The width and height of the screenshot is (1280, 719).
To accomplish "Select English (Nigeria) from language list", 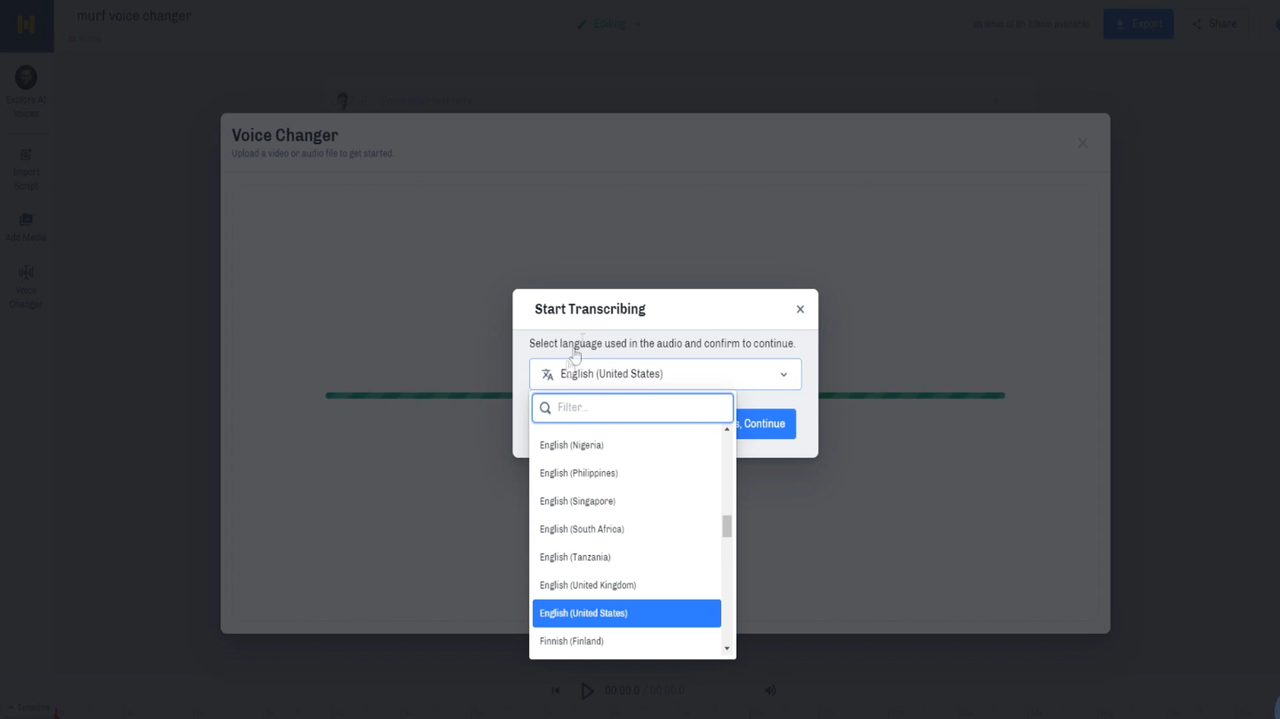I will (x=626, y=445).
